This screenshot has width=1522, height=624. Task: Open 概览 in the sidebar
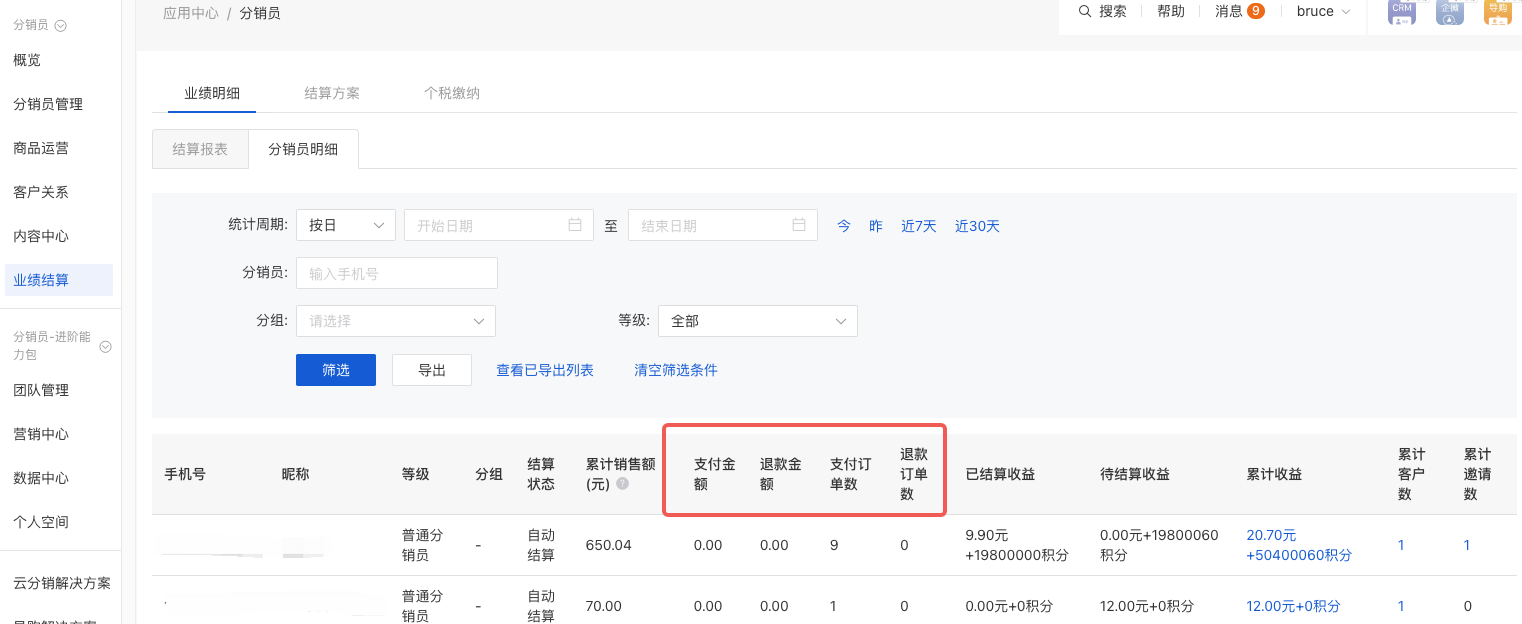27,60
